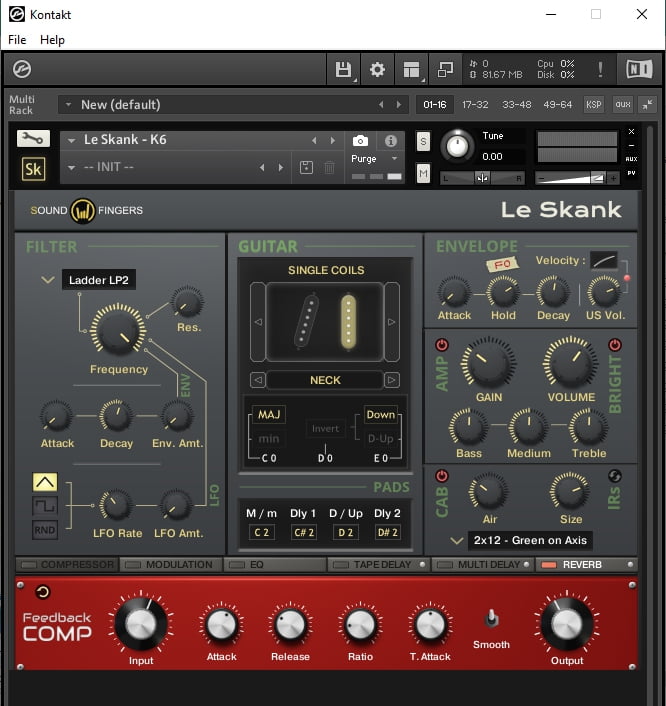The width and height of the screenshot is (666, 706).
Task: Toggle the Smooth switch on compressor
Action: (x=490, y=619)
